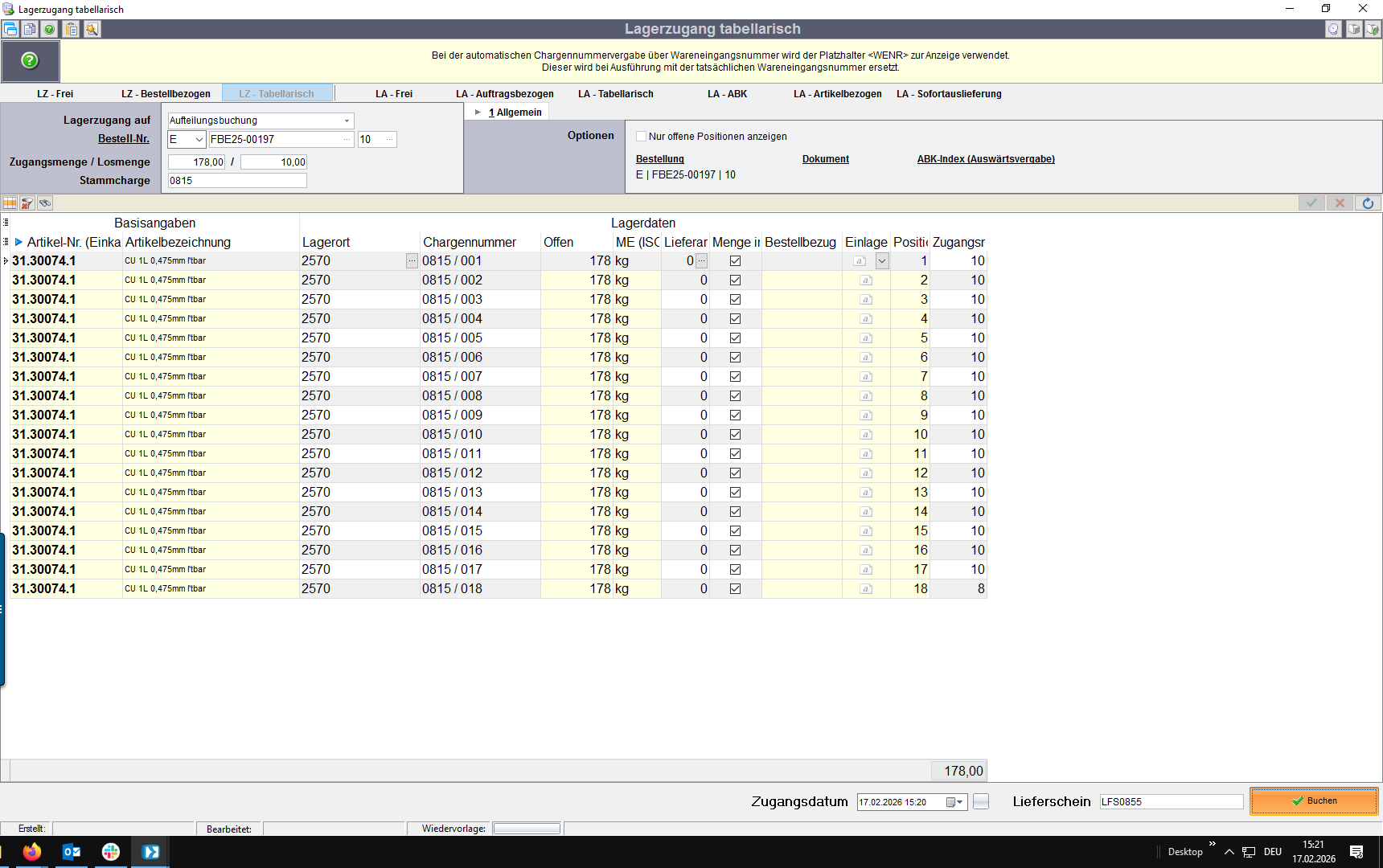Click the clear filter funnel icon
The image size is (1383, 868).
tap(27, 203)
